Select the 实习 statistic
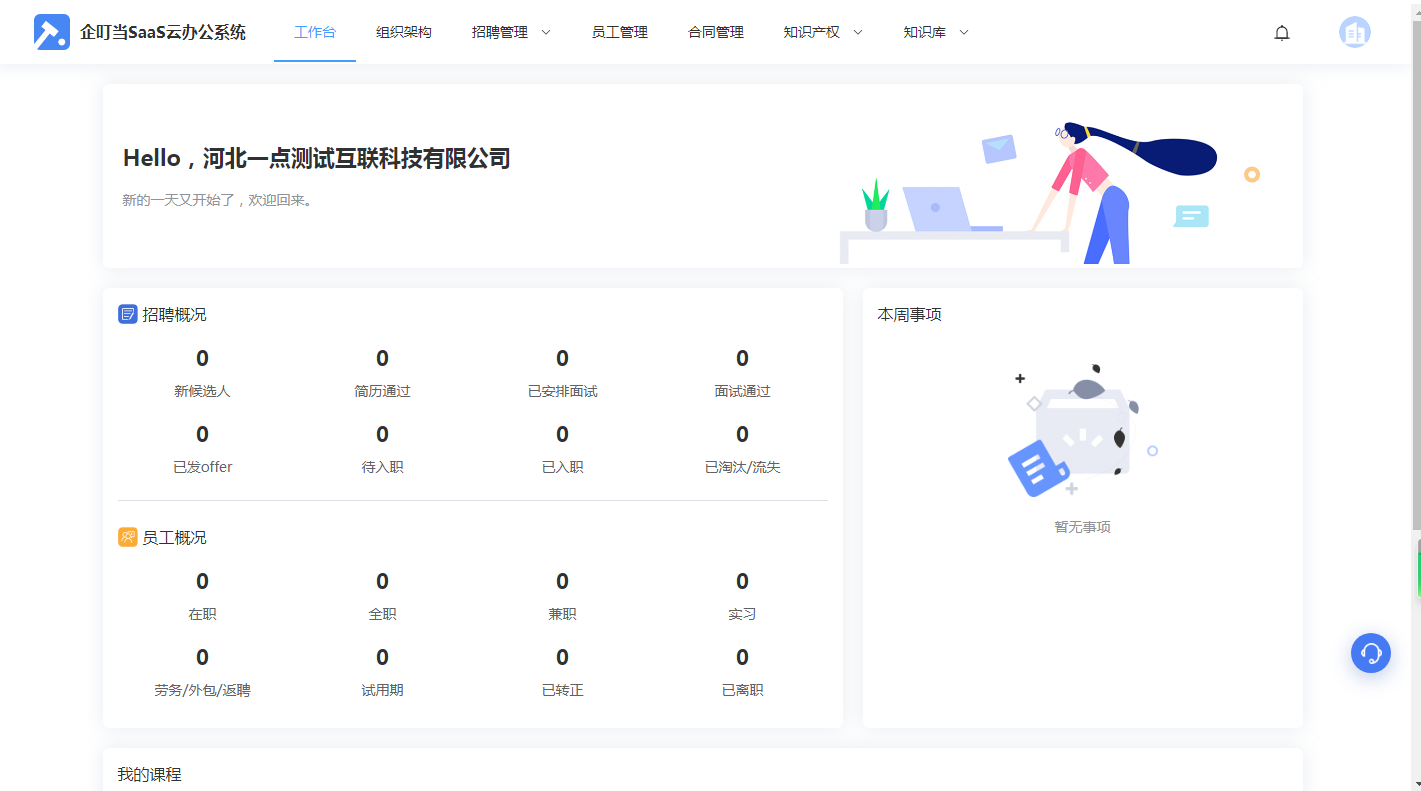1421x791 pixels. [x=742, y=597]
